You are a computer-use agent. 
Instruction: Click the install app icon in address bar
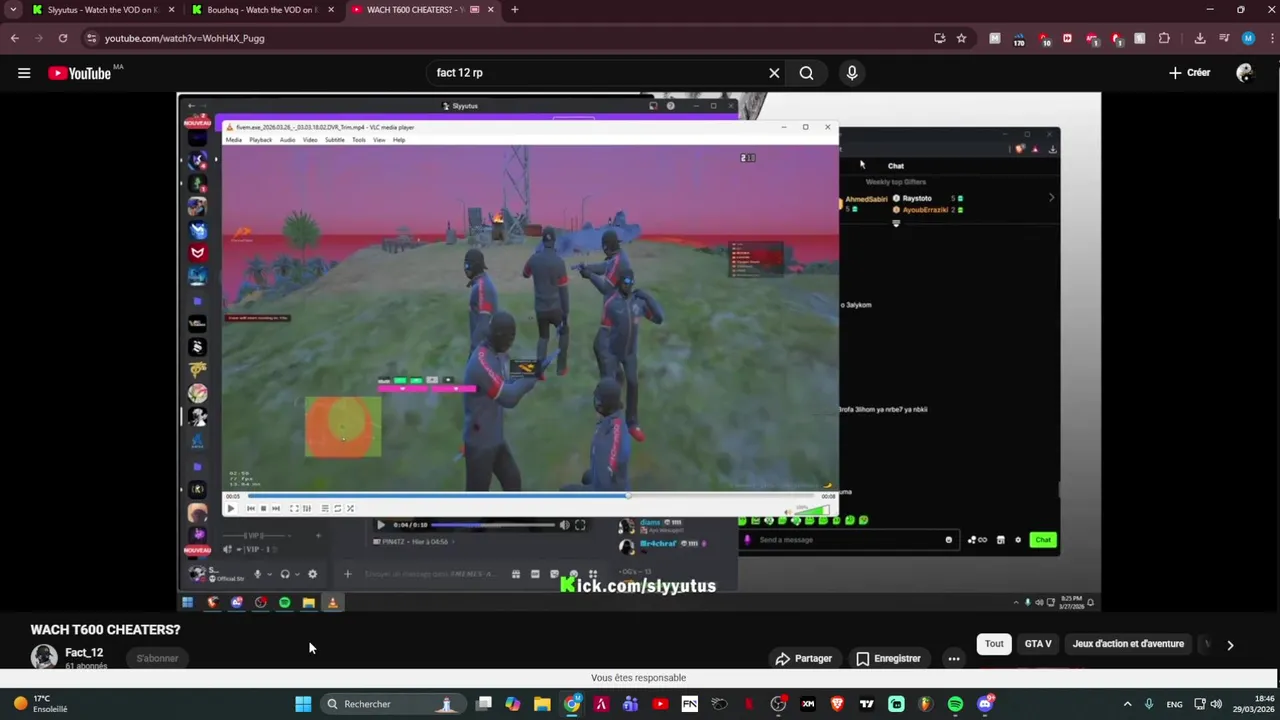click(939, 38)
